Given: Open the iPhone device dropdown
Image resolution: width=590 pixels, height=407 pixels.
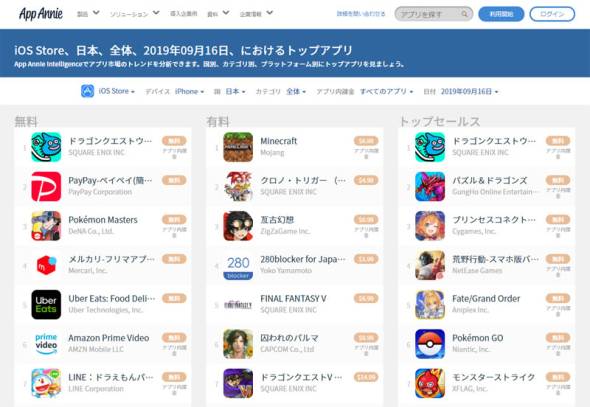Looking at the screenshot, I should [189, 91].
